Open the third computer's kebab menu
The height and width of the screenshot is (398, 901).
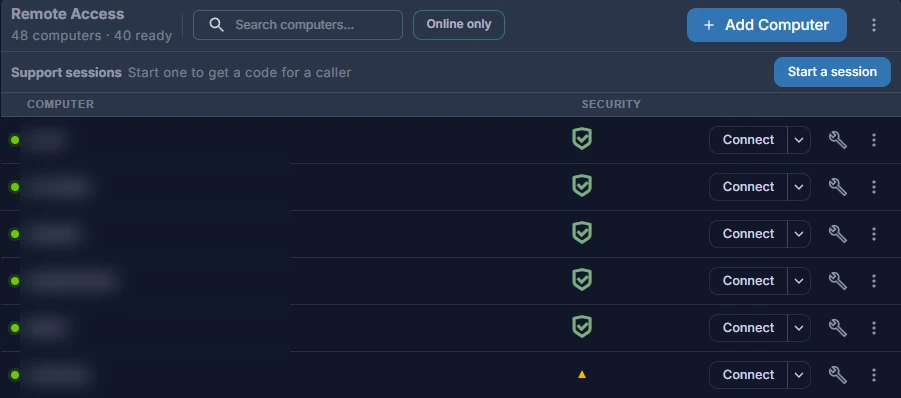coord(873,234)
